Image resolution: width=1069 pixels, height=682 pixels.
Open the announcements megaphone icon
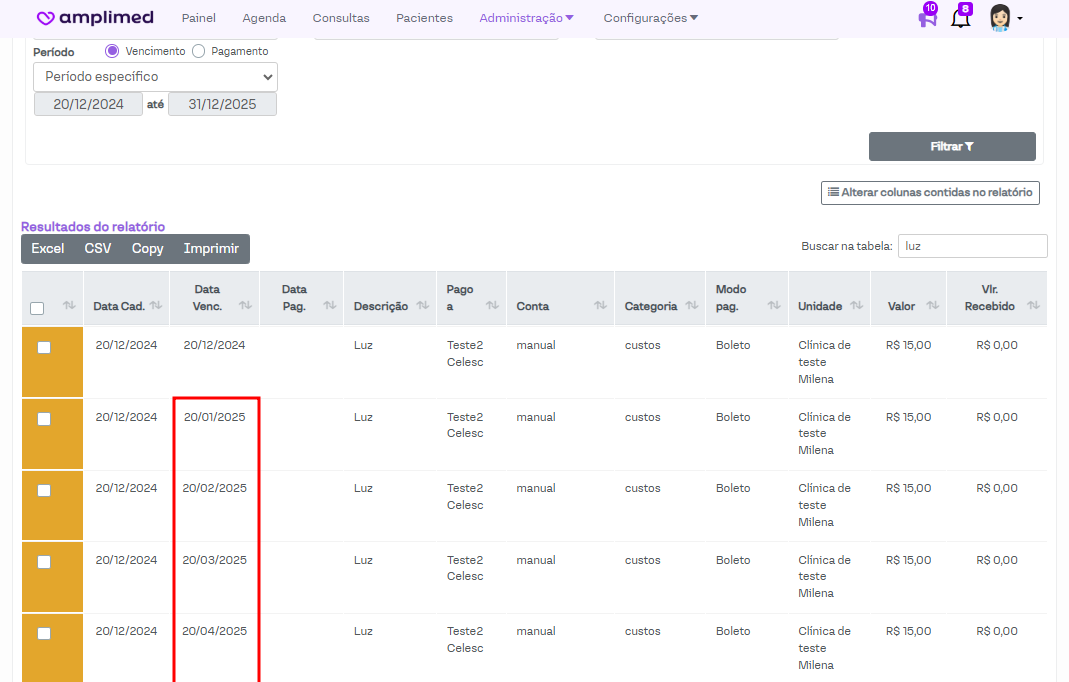(927, 18)
